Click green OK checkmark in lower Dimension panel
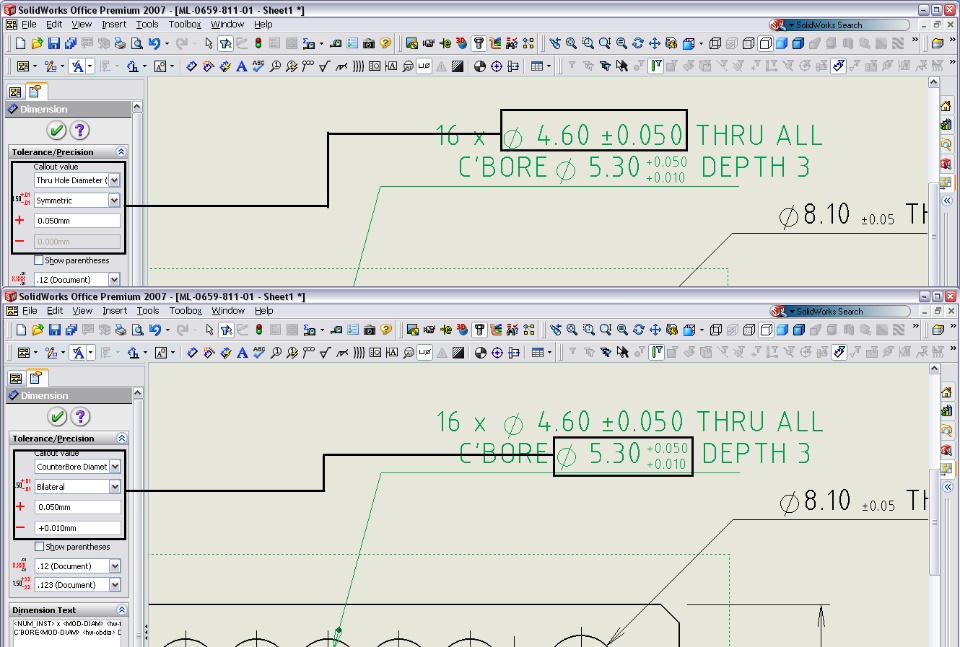Screen dimensions: 960x647 (x=57, y=417)
